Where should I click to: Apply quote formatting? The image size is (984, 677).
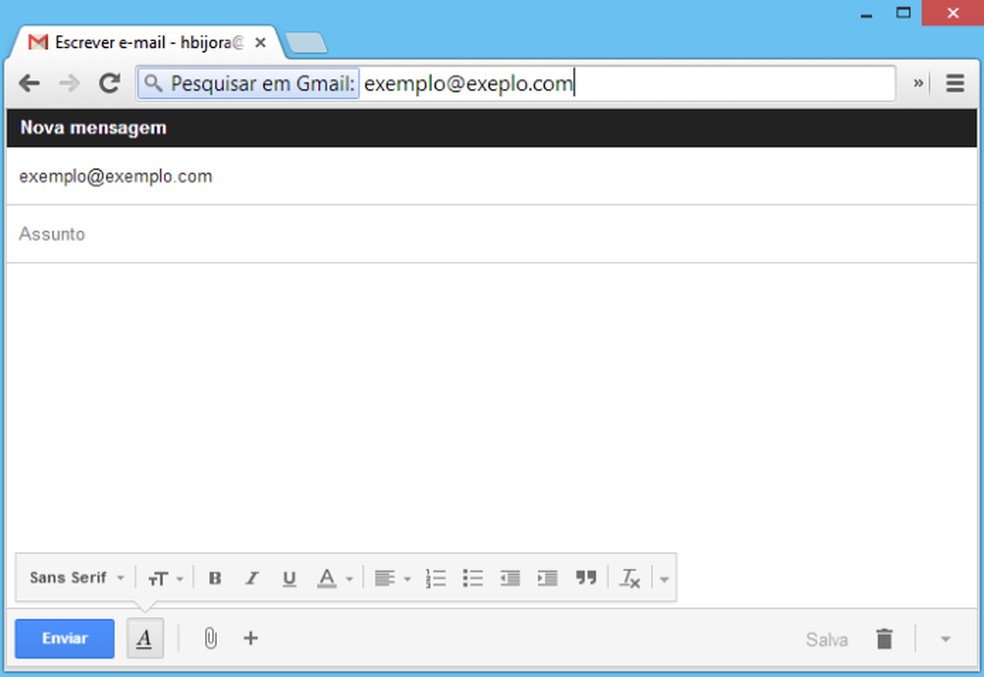[585, 577]
